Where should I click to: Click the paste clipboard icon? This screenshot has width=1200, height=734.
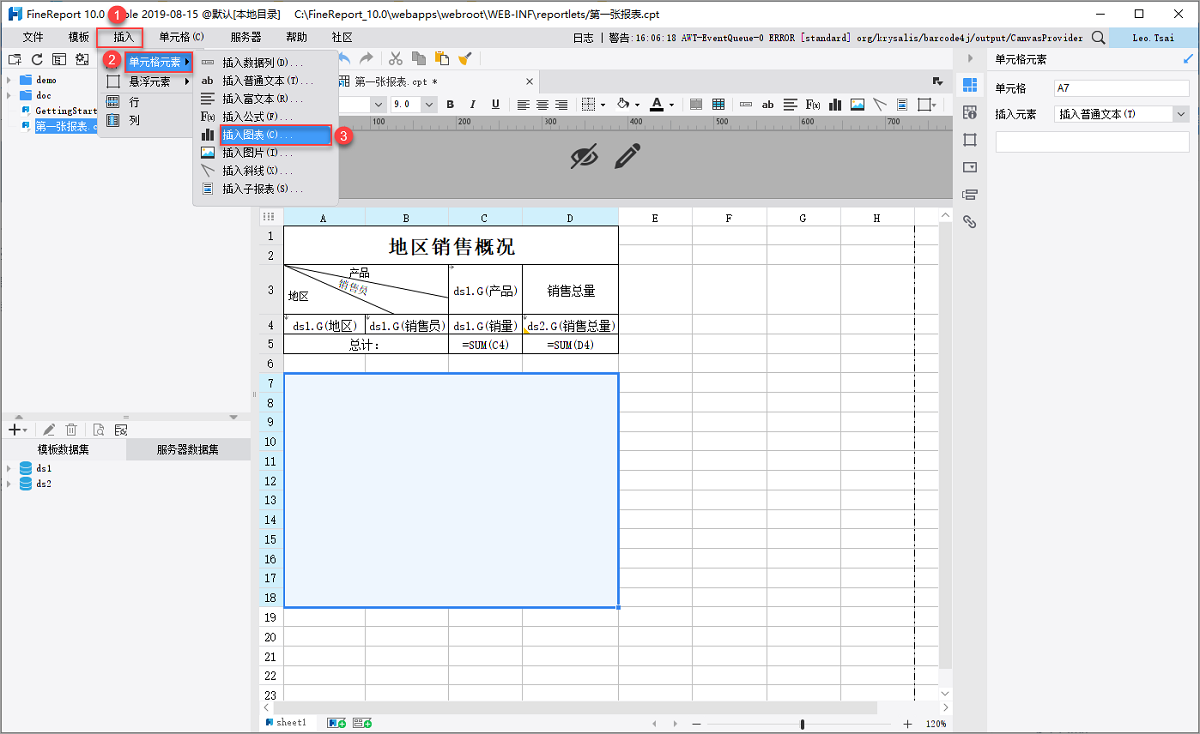(442, 59)
